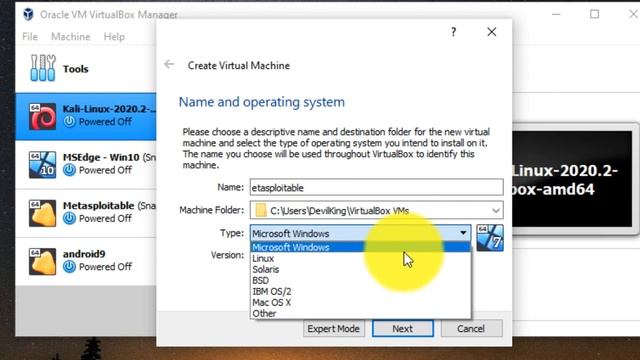Click the Name input field
Screen dimensions: 640x360
[376, 187]
